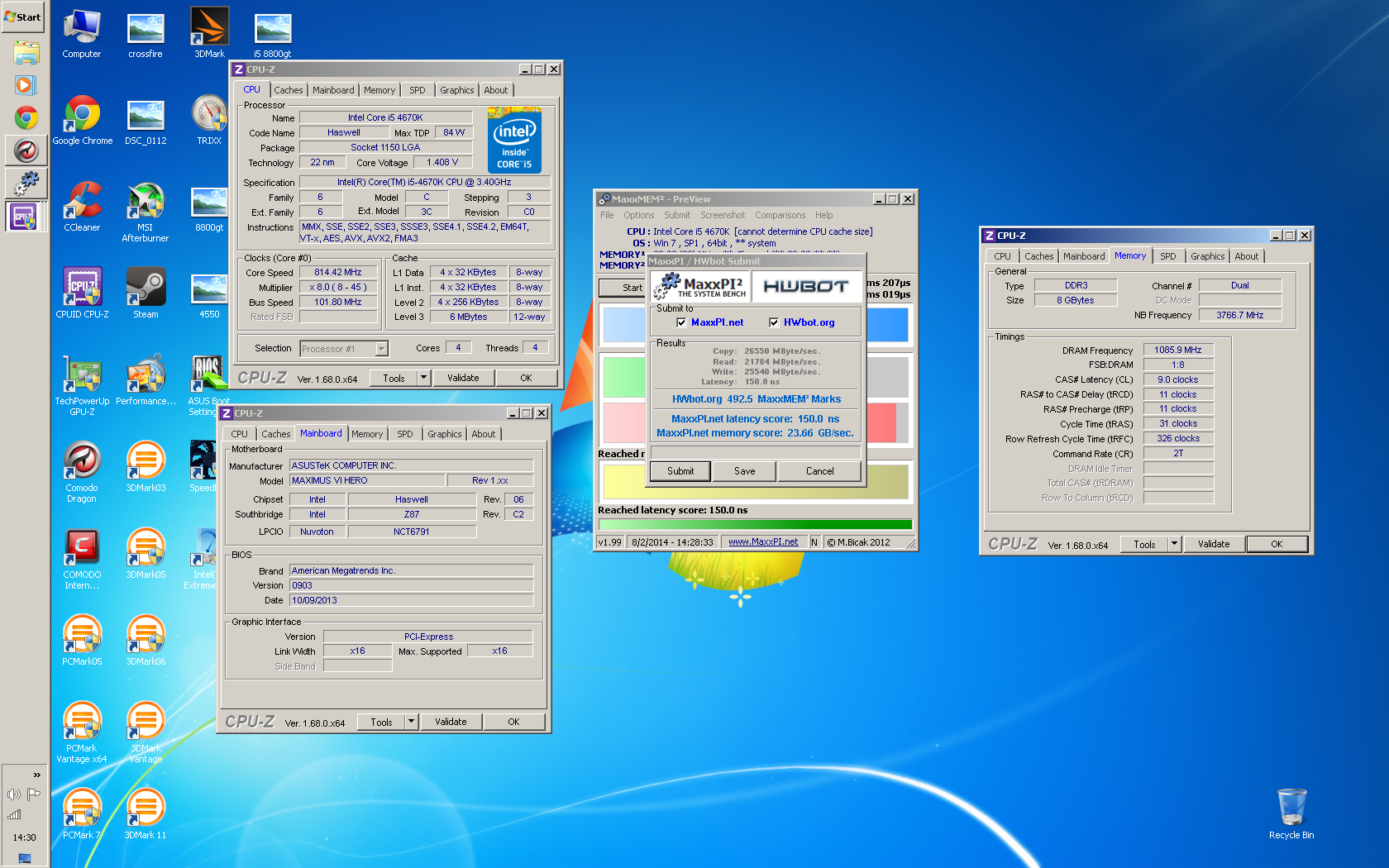Viewport: 1389px width, 868px height.
Task: Launch the Google Chrome desktop shortcut
Action: pos(82,120)
